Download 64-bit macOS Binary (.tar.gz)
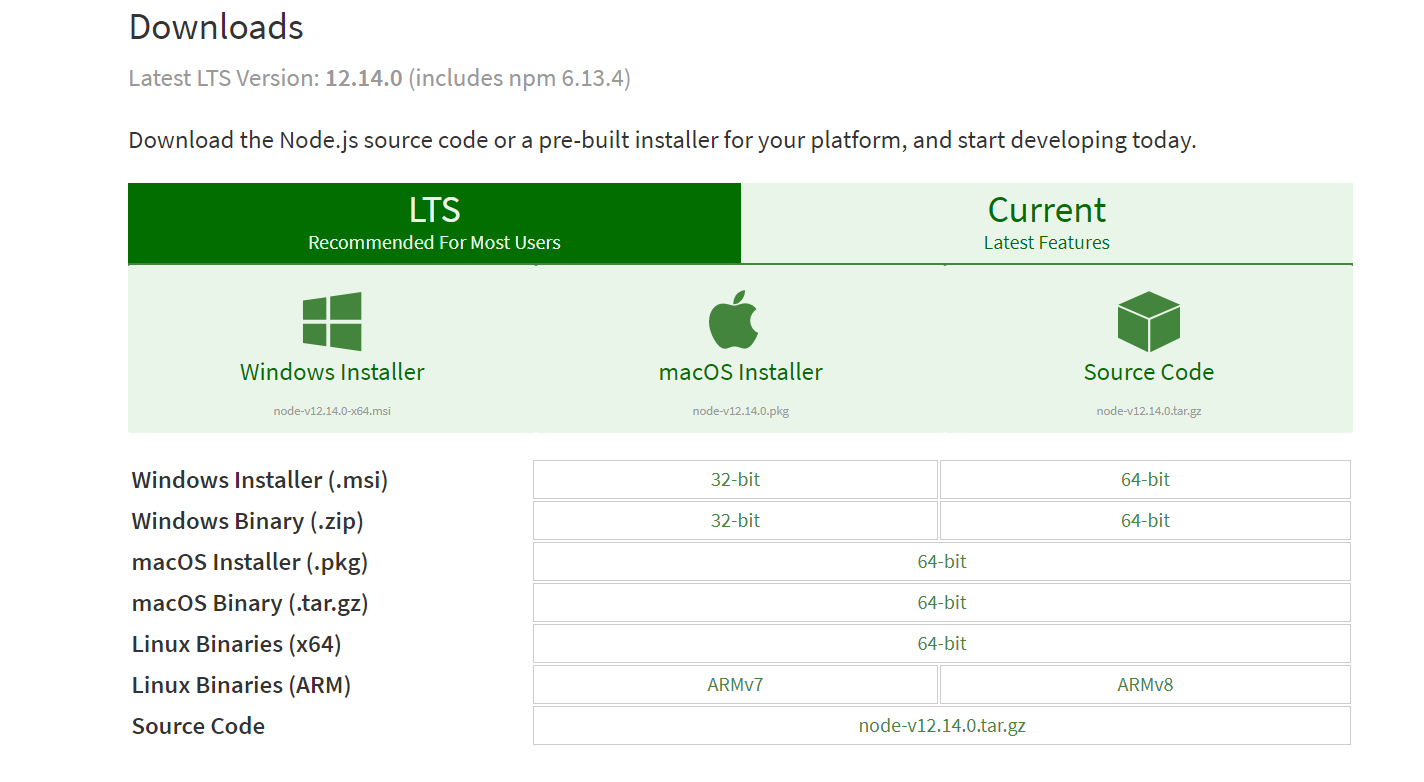 [942, 603]
